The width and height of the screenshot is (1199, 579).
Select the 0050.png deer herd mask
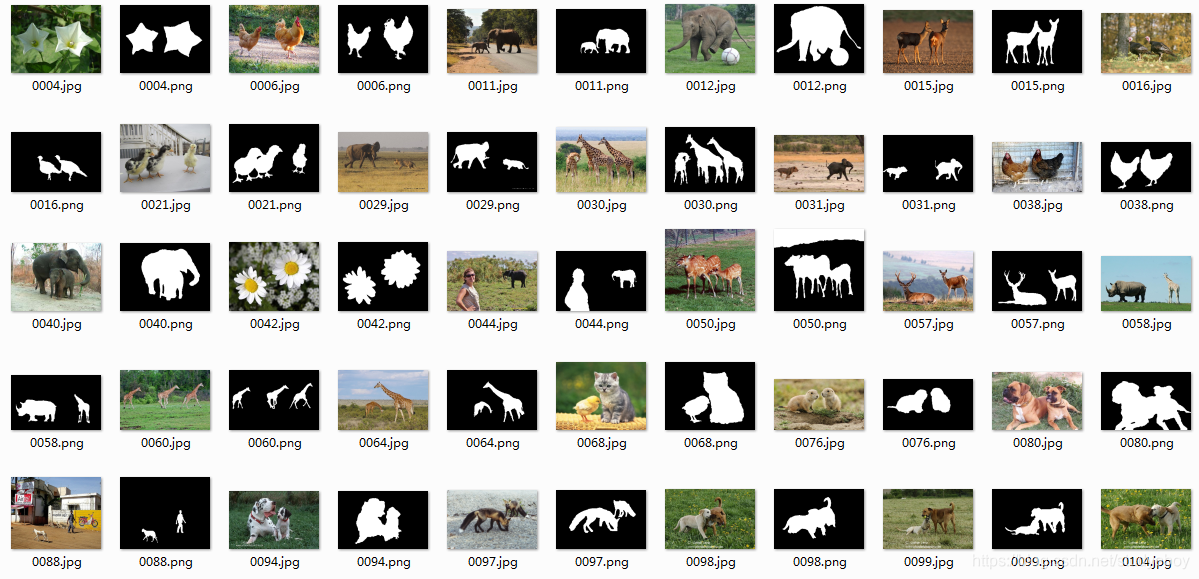[819, 270]
